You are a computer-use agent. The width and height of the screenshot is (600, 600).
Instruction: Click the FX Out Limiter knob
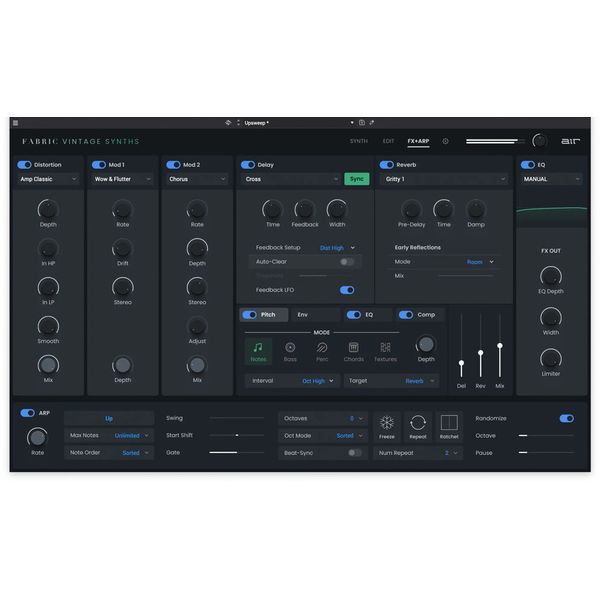point(551,359)
